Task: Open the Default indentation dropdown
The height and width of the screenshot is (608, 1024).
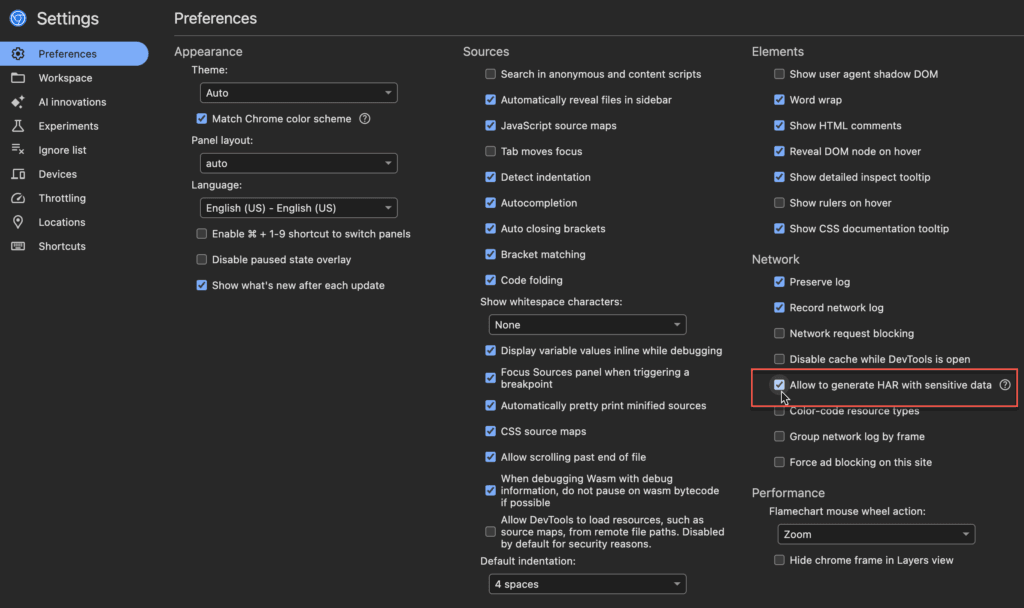Action: click(x=587, y=583)
